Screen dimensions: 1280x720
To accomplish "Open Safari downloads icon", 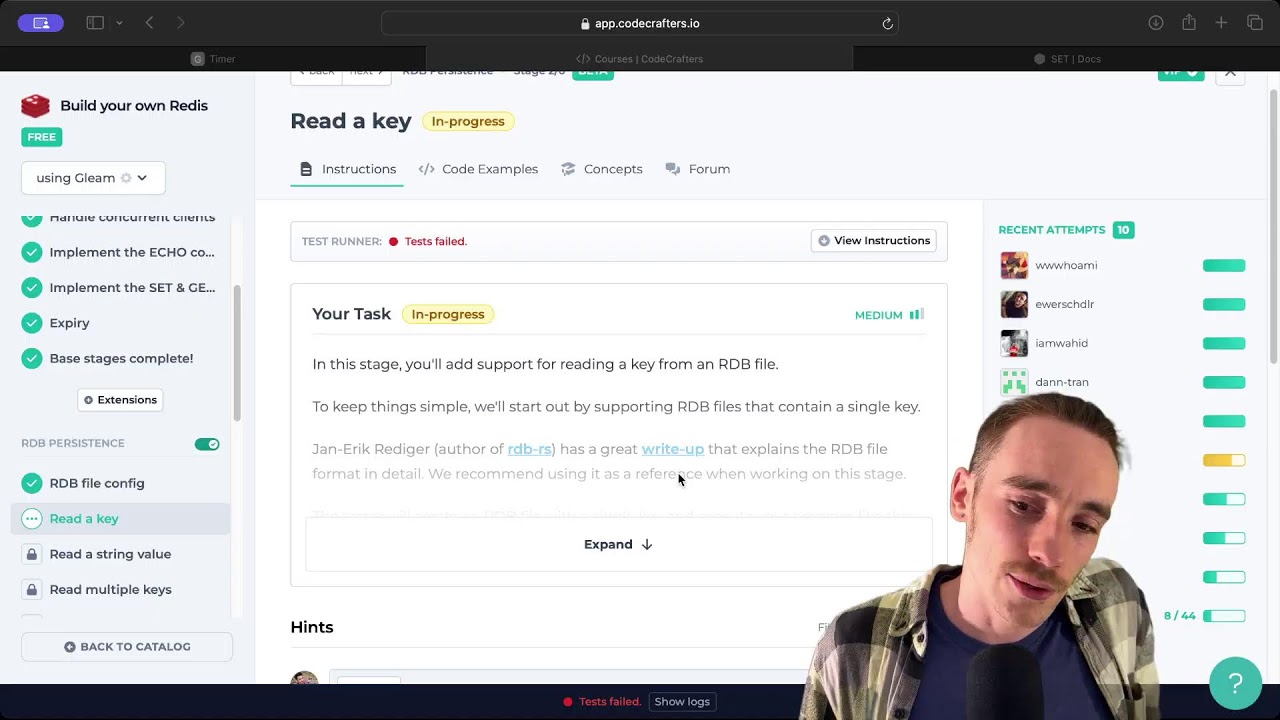I will pyautogui.click(x=1156, y=23).
